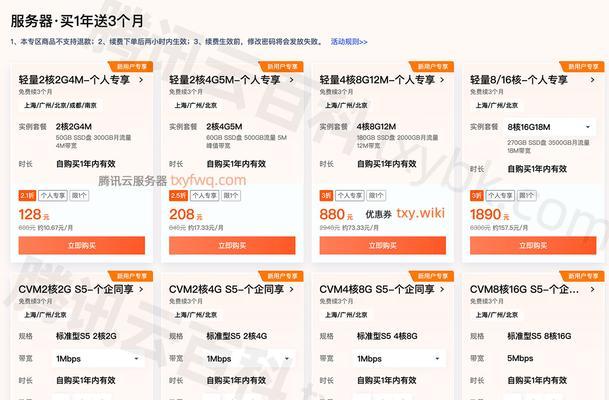Click the CVM2核2G S5-个企同享 card title
This screenshot has height=400, width=609.
pos(76,289)
